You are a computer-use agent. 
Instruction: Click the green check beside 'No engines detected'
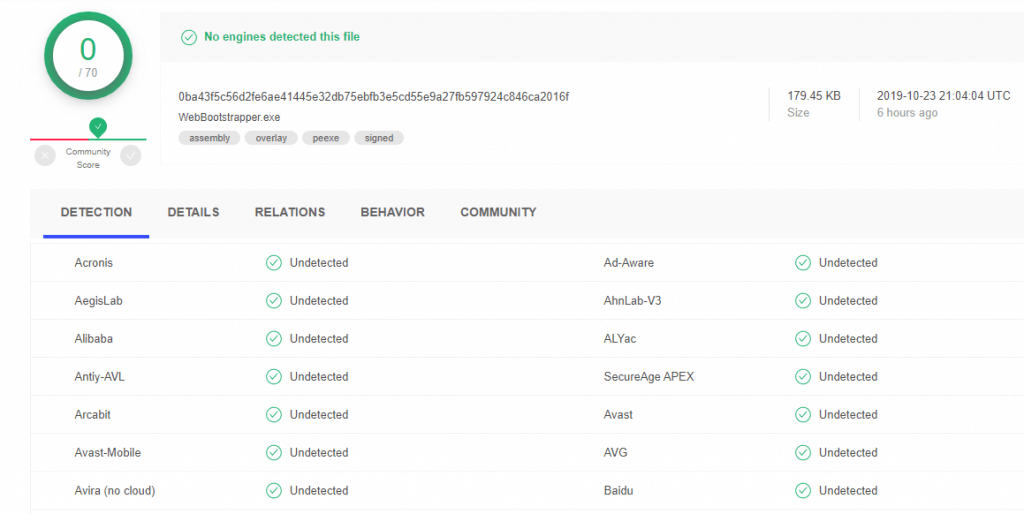click(189, 37)
